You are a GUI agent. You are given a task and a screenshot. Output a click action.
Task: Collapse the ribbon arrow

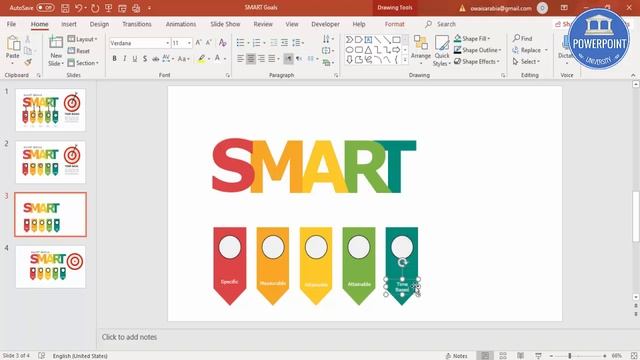click(x=633, y=76)
